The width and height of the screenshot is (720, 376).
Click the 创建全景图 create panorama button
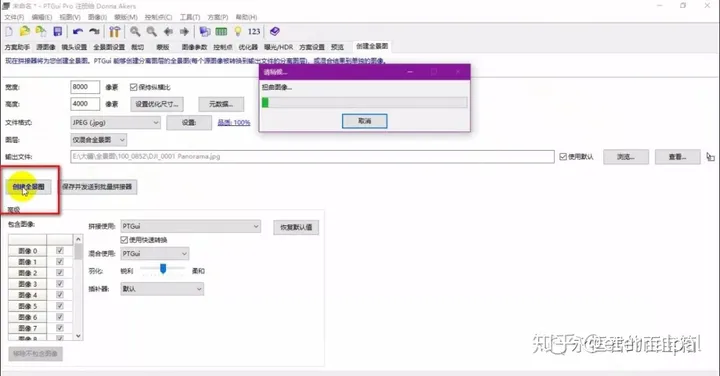coord(28,187)
